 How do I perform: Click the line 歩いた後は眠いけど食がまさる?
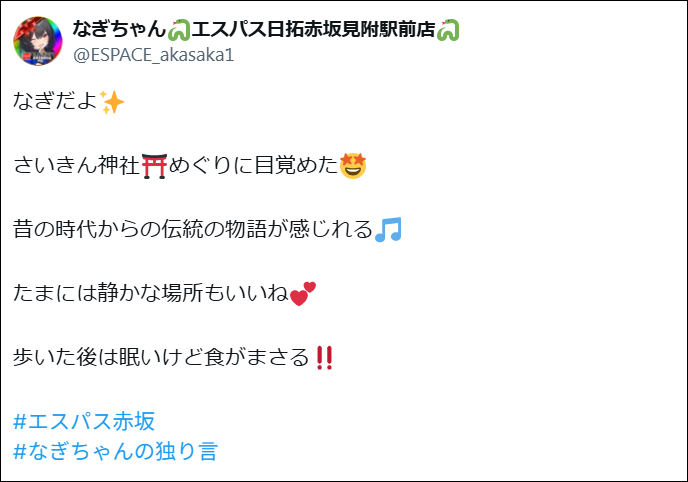click(173, 357)
